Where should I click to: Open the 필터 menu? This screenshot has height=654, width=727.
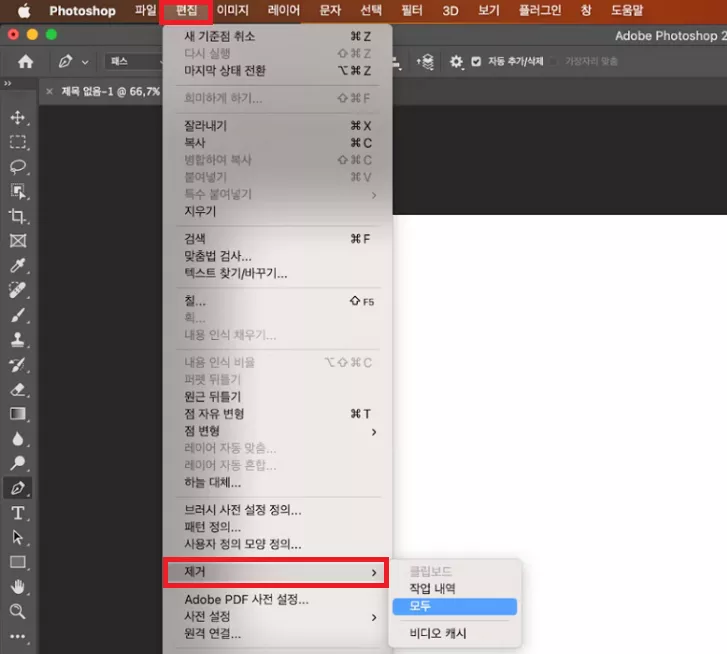[412, 10]
